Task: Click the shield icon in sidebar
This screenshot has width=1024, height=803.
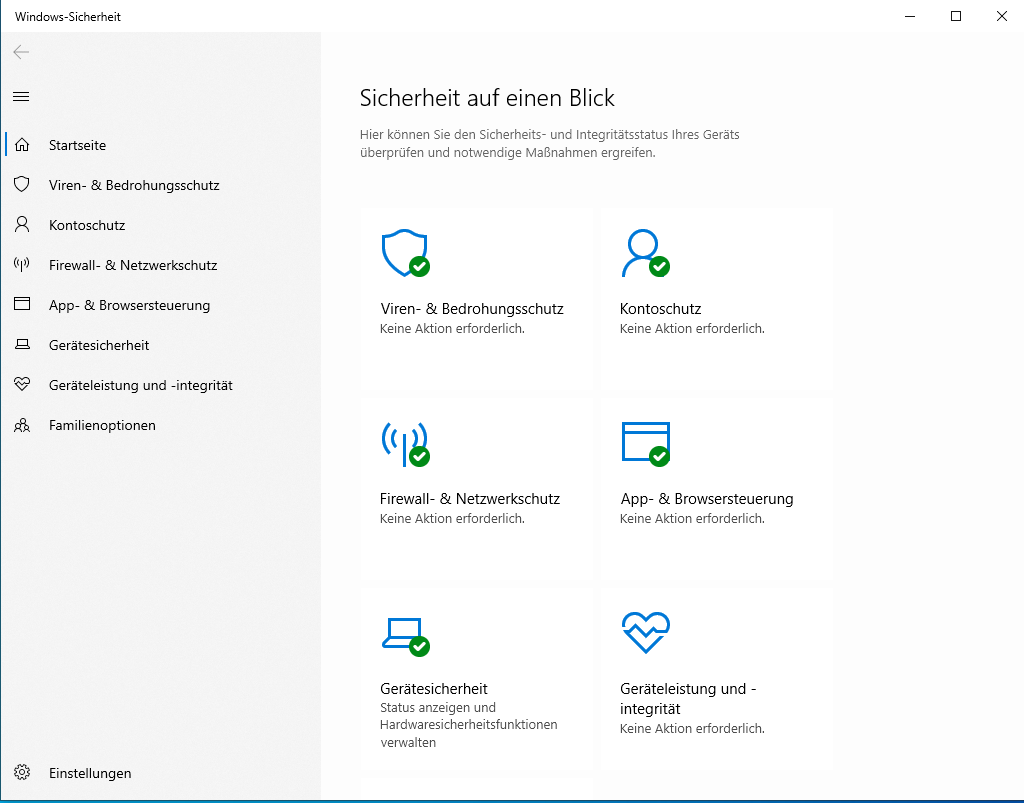Action: [22, 184]
